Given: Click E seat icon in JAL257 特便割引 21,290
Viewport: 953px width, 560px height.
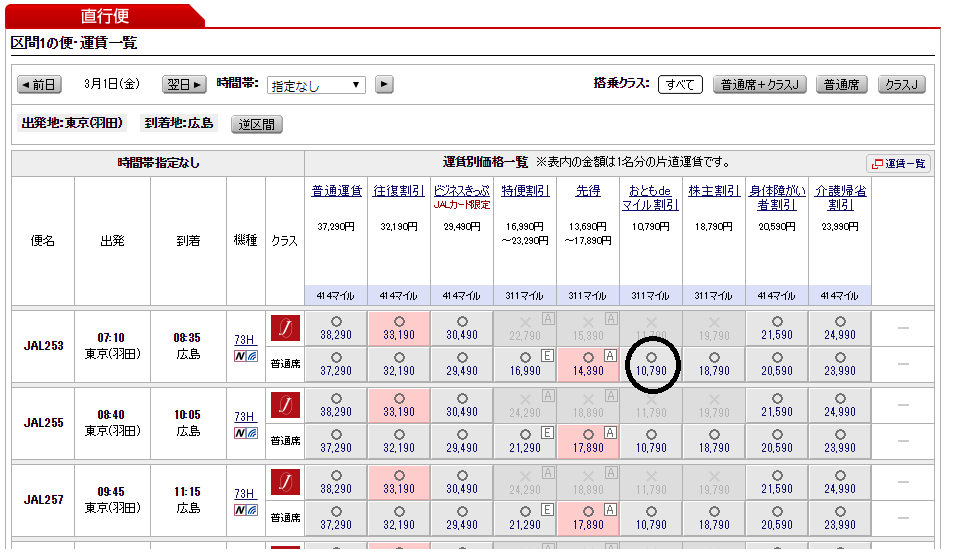Looking at the screenshot, I should click(x=547, y=510).
